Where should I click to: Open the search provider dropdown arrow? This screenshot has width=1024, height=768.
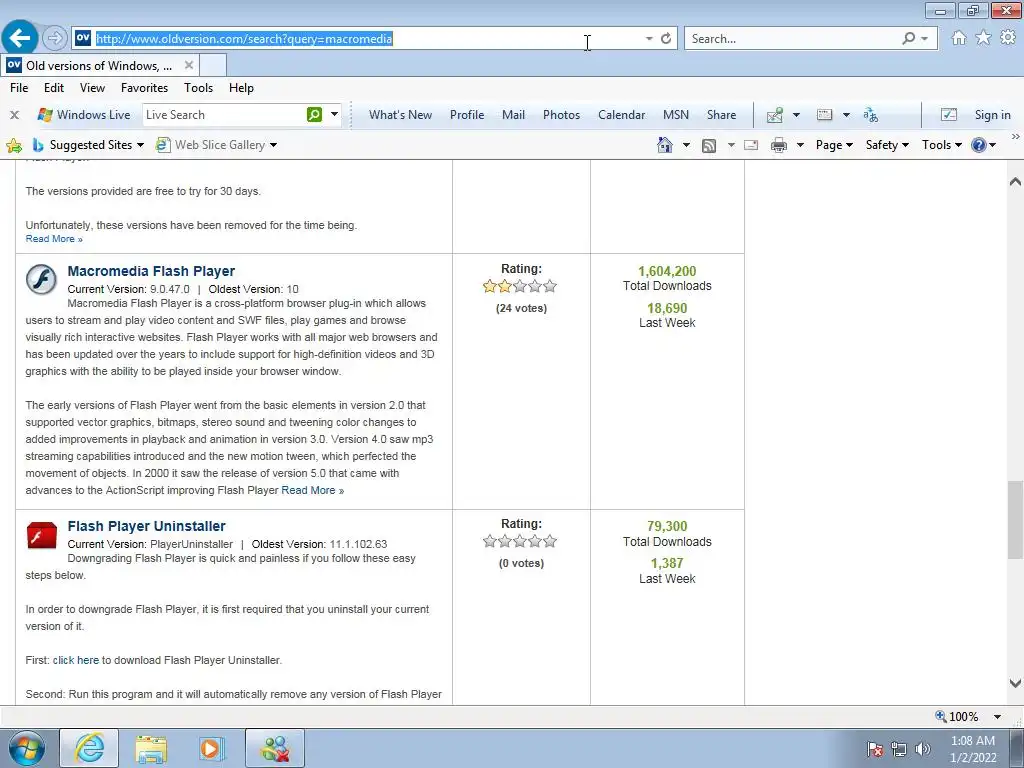[924, 39]
